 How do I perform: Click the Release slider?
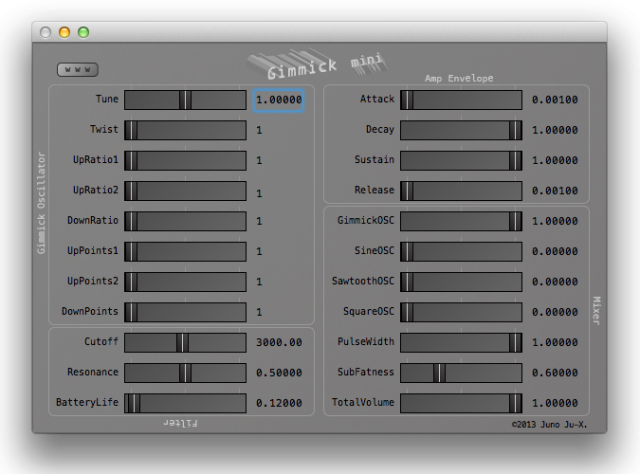[x=461, y=191]
